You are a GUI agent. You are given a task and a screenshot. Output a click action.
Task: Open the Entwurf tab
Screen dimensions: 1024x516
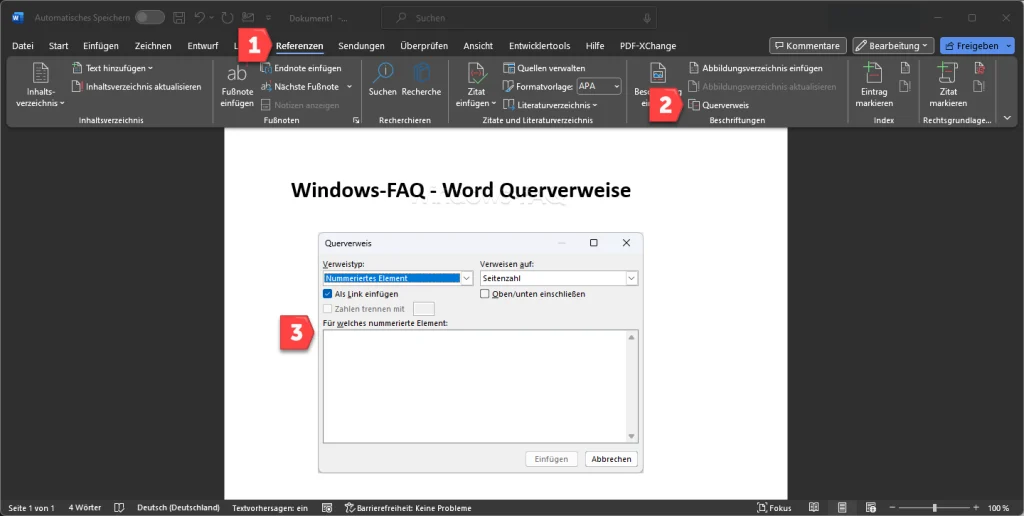coord(202,46)
